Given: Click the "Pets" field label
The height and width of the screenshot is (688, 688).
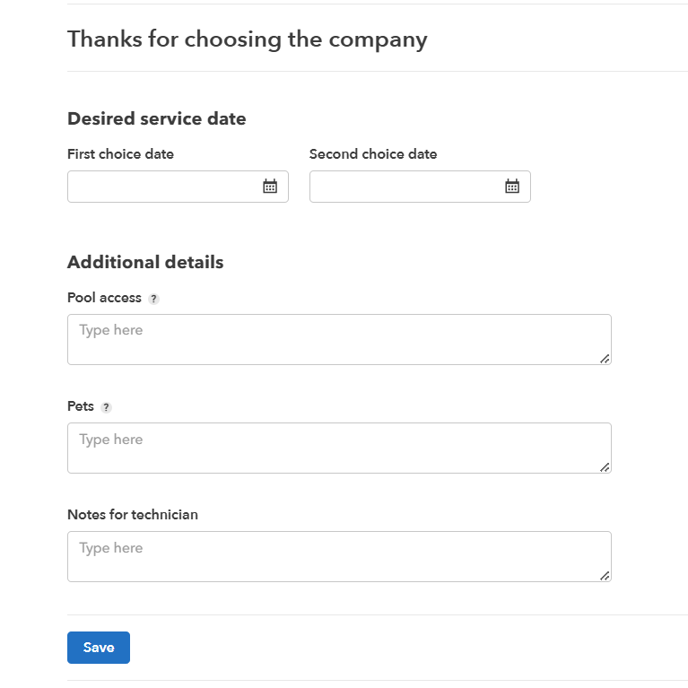Looking at the screenshot, I should (x=80, y=407).
